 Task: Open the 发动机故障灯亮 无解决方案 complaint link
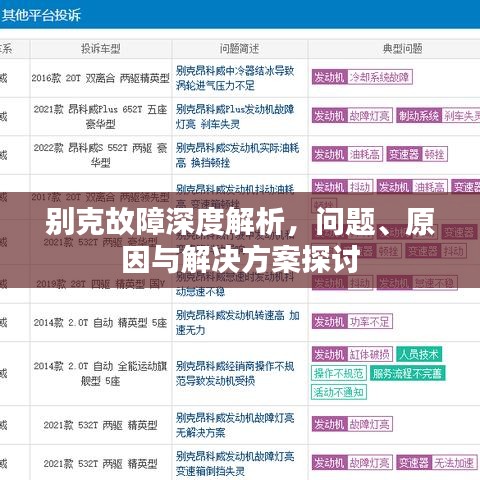(235, 425)
